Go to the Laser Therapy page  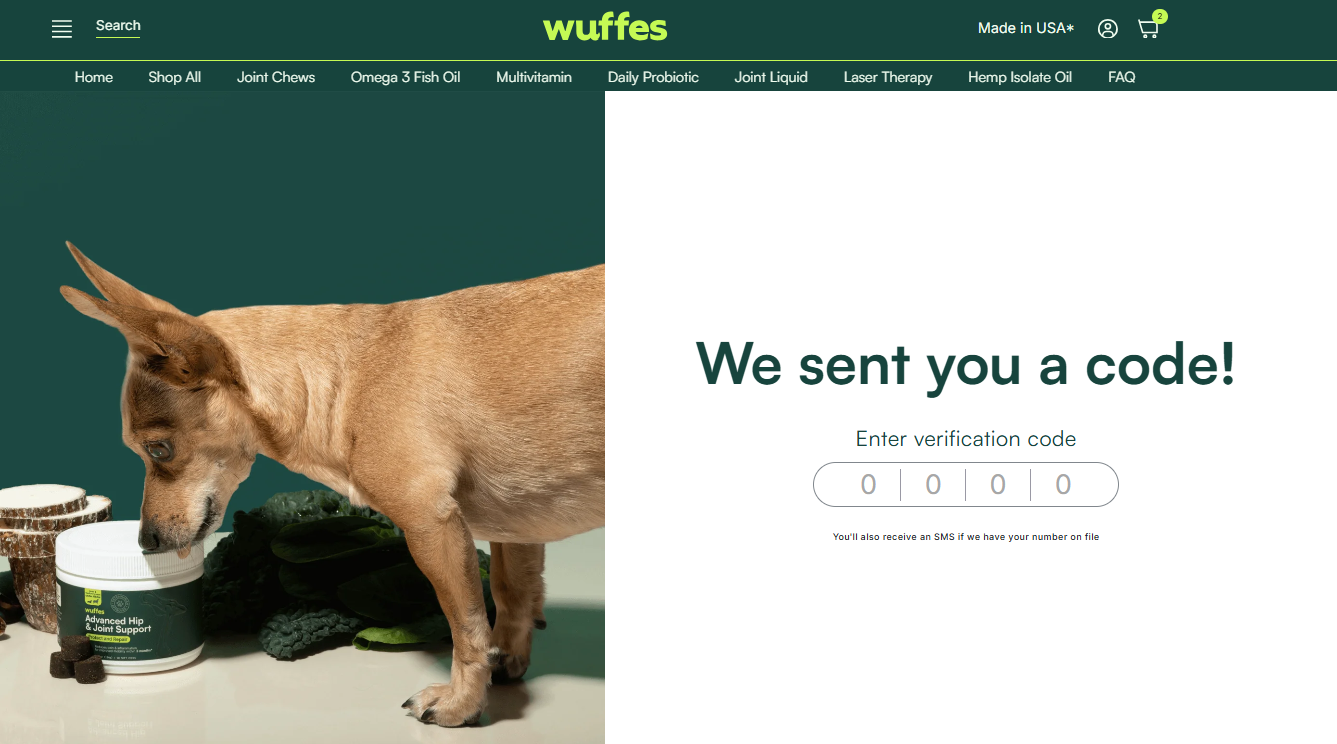888,77
